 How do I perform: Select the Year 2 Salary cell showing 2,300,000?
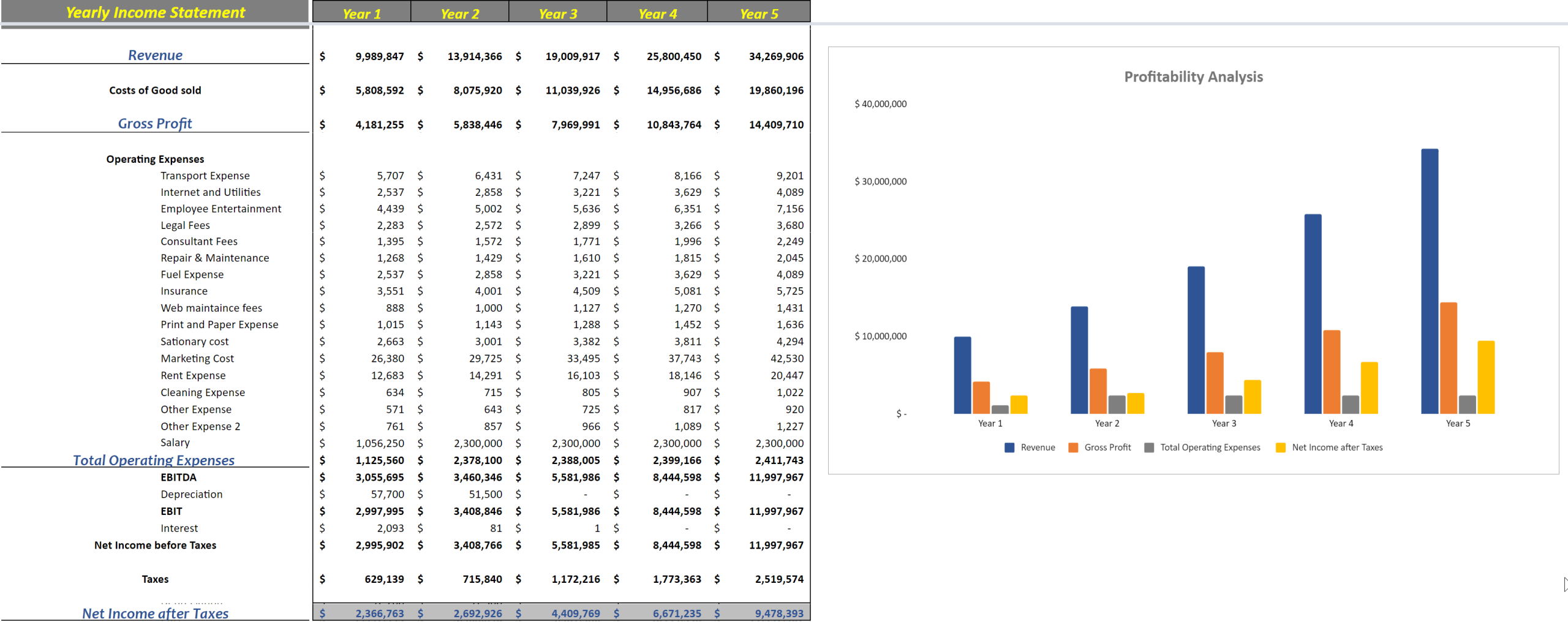tap(478, 443)
